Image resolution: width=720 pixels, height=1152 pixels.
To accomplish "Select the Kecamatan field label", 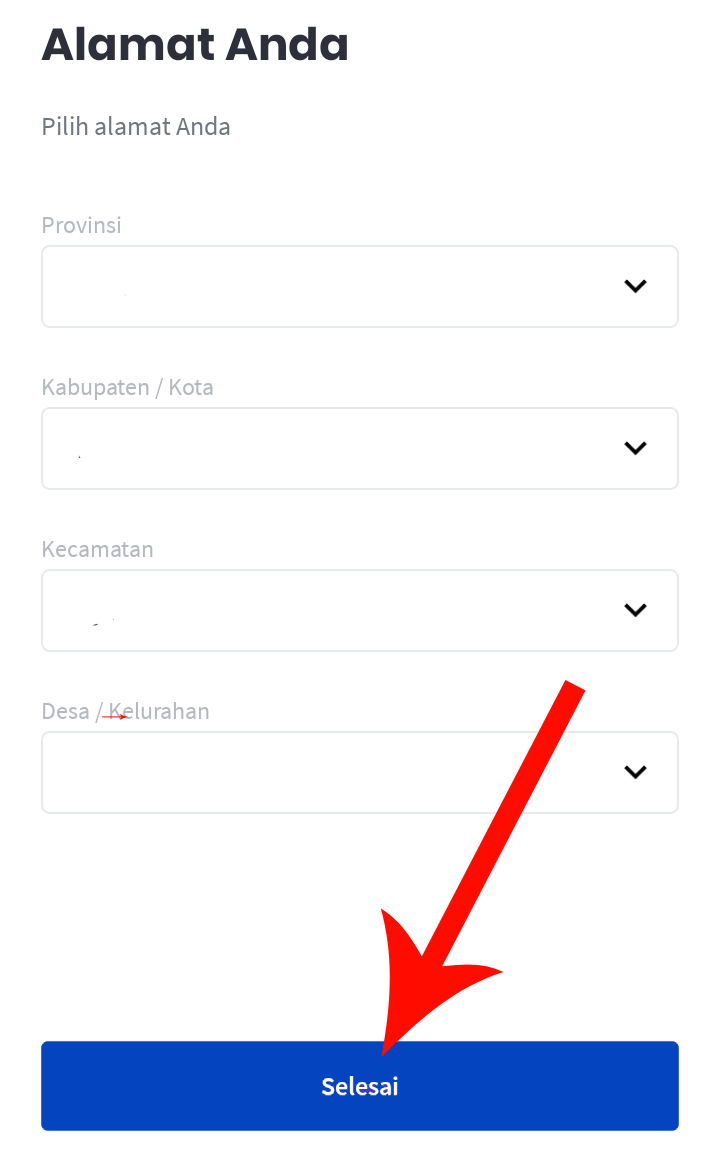I will [x=97, y=549].
